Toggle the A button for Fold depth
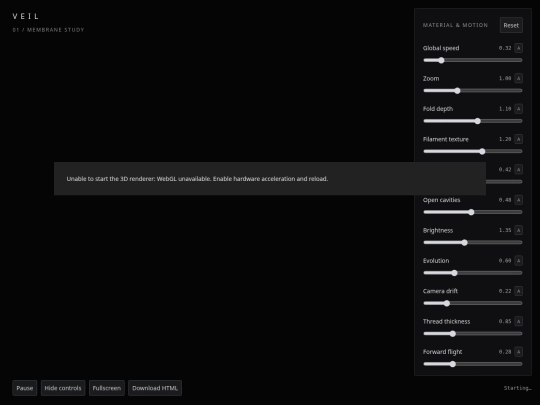This screenshot has width=540, height=405. point(518,109)
